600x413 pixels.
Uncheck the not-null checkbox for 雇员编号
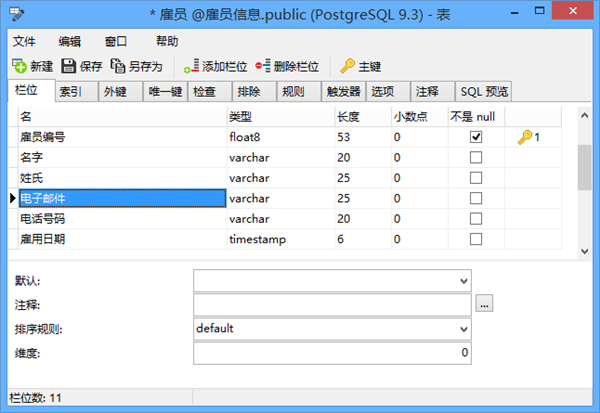click(476, 137)
